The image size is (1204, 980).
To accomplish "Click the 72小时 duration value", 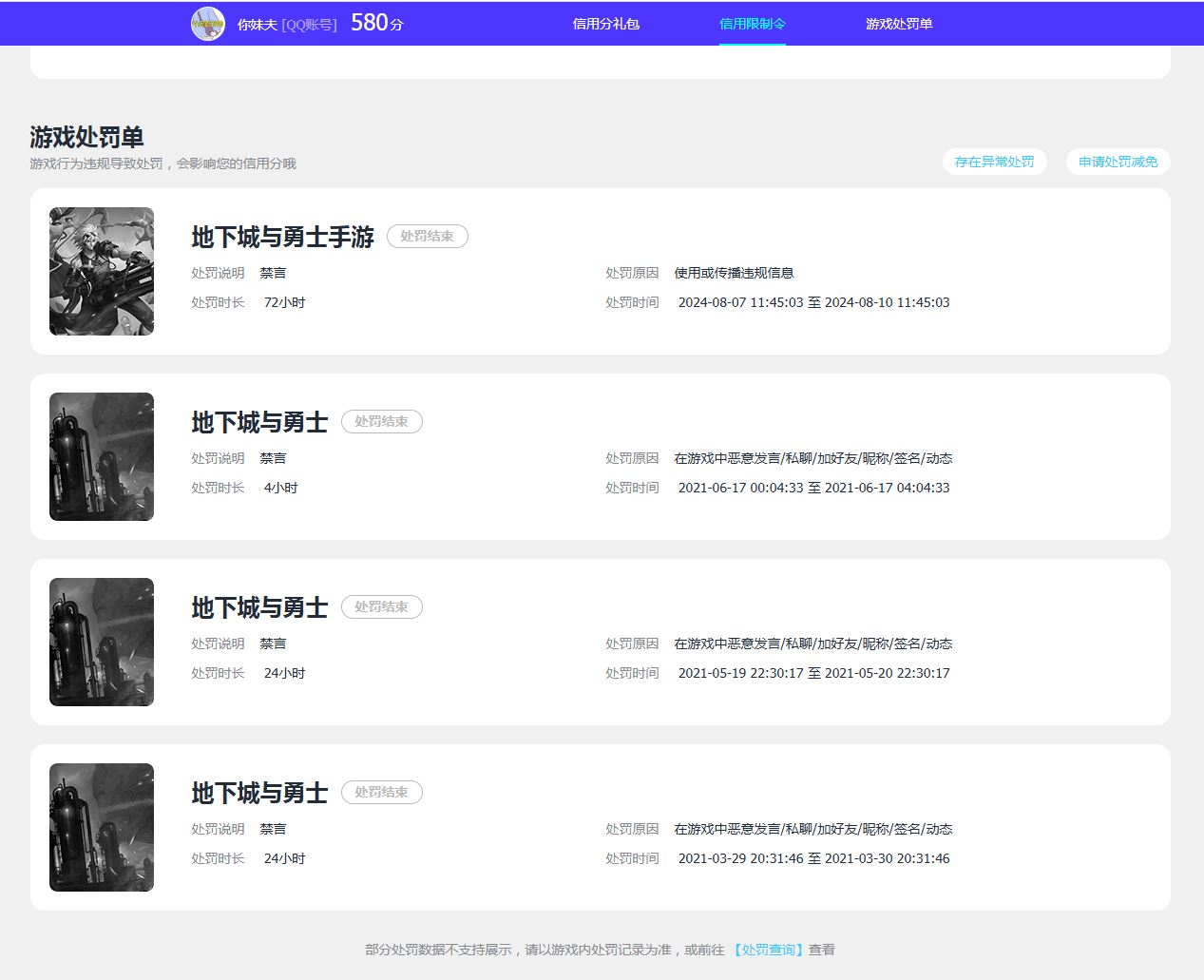I will pos(284,302).
